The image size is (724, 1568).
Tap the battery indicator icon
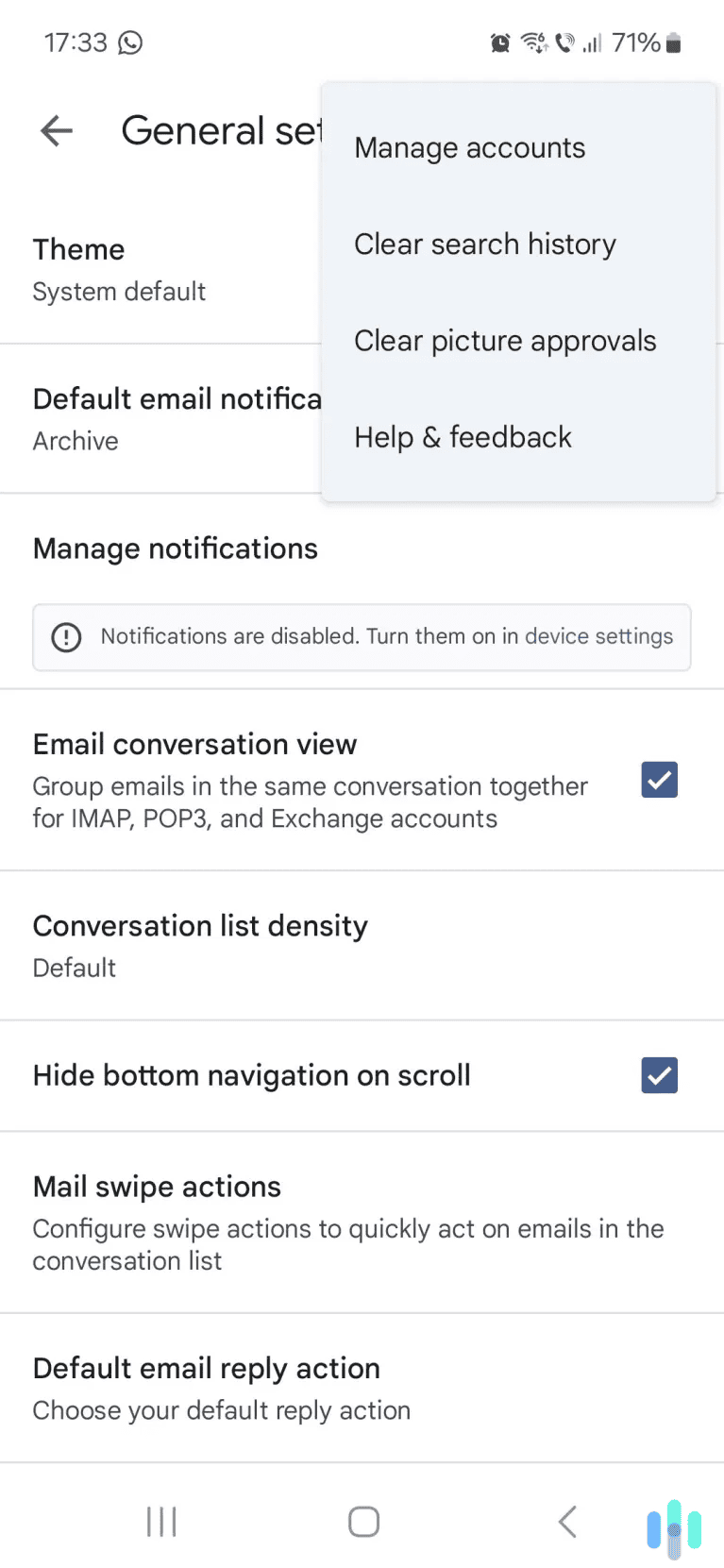[673, 42]
